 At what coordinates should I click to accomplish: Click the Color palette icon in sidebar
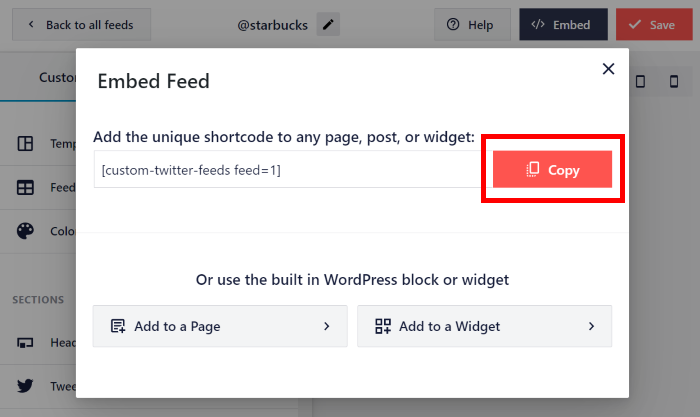click(27, 231)
